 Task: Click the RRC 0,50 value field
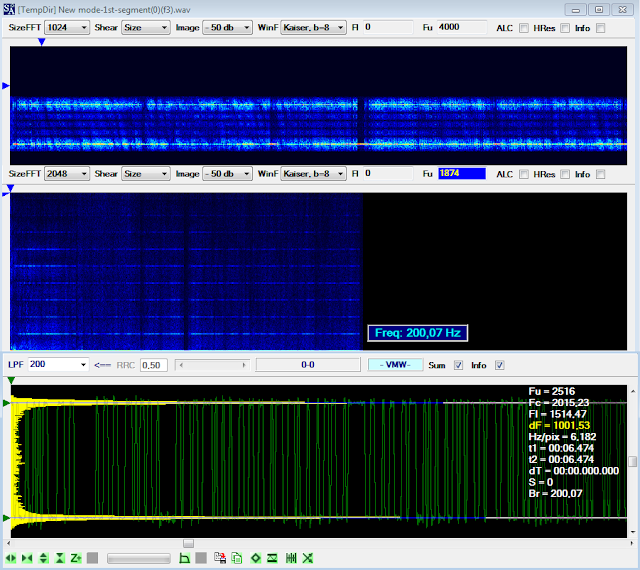pos(153,365)
